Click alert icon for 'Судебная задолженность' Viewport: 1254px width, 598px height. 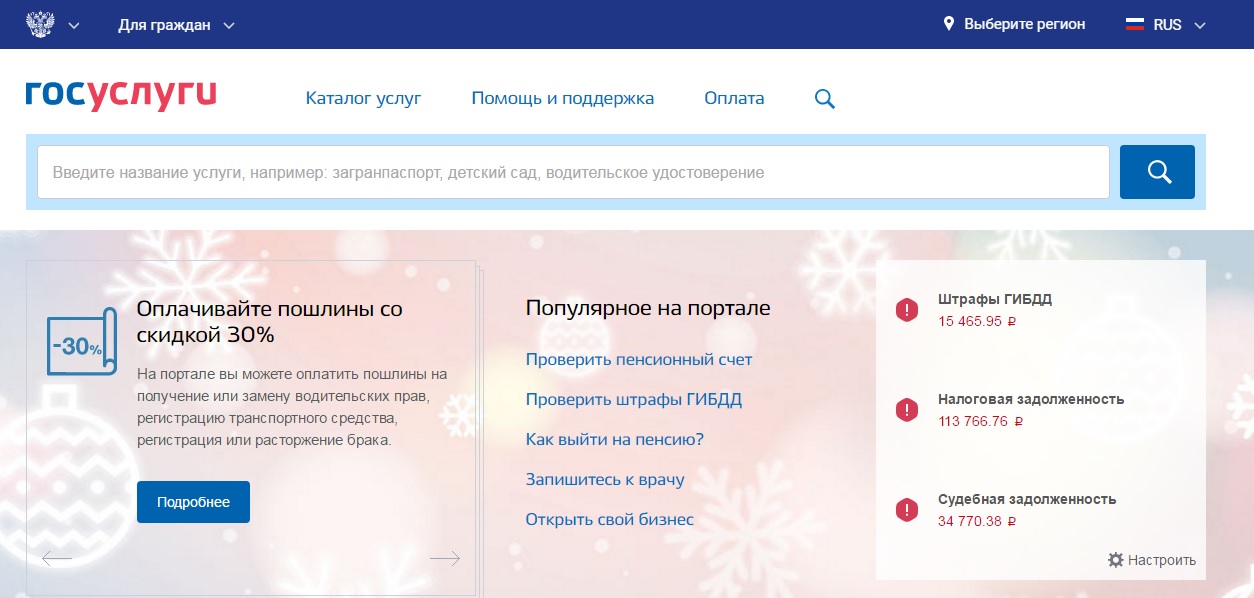(x=907, y=510)
